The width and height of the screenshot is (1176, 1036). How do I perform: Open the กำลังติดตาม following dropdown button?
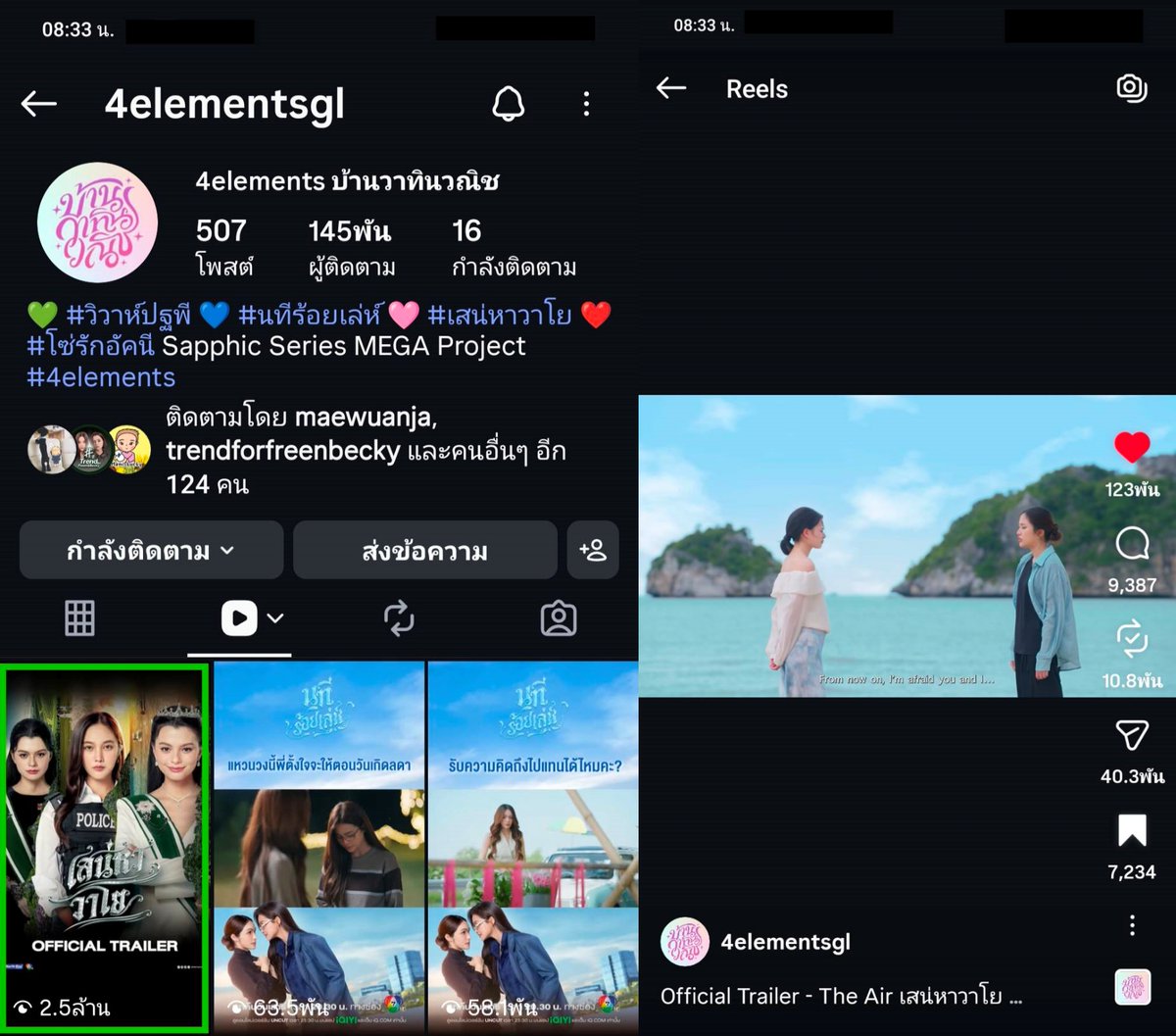(151, 551)
